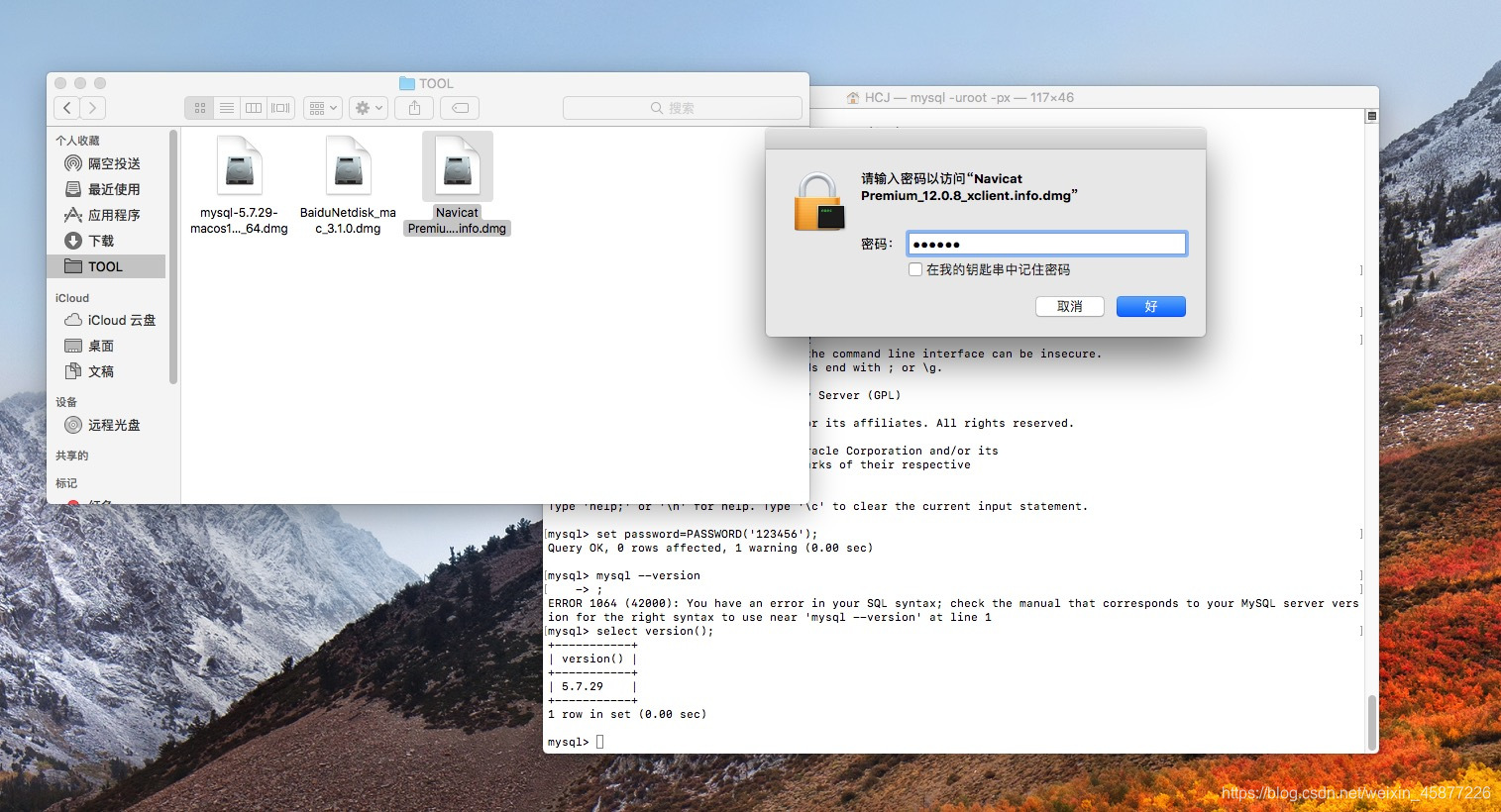Click the Finder sidebar scrollbar

point(173,256)
